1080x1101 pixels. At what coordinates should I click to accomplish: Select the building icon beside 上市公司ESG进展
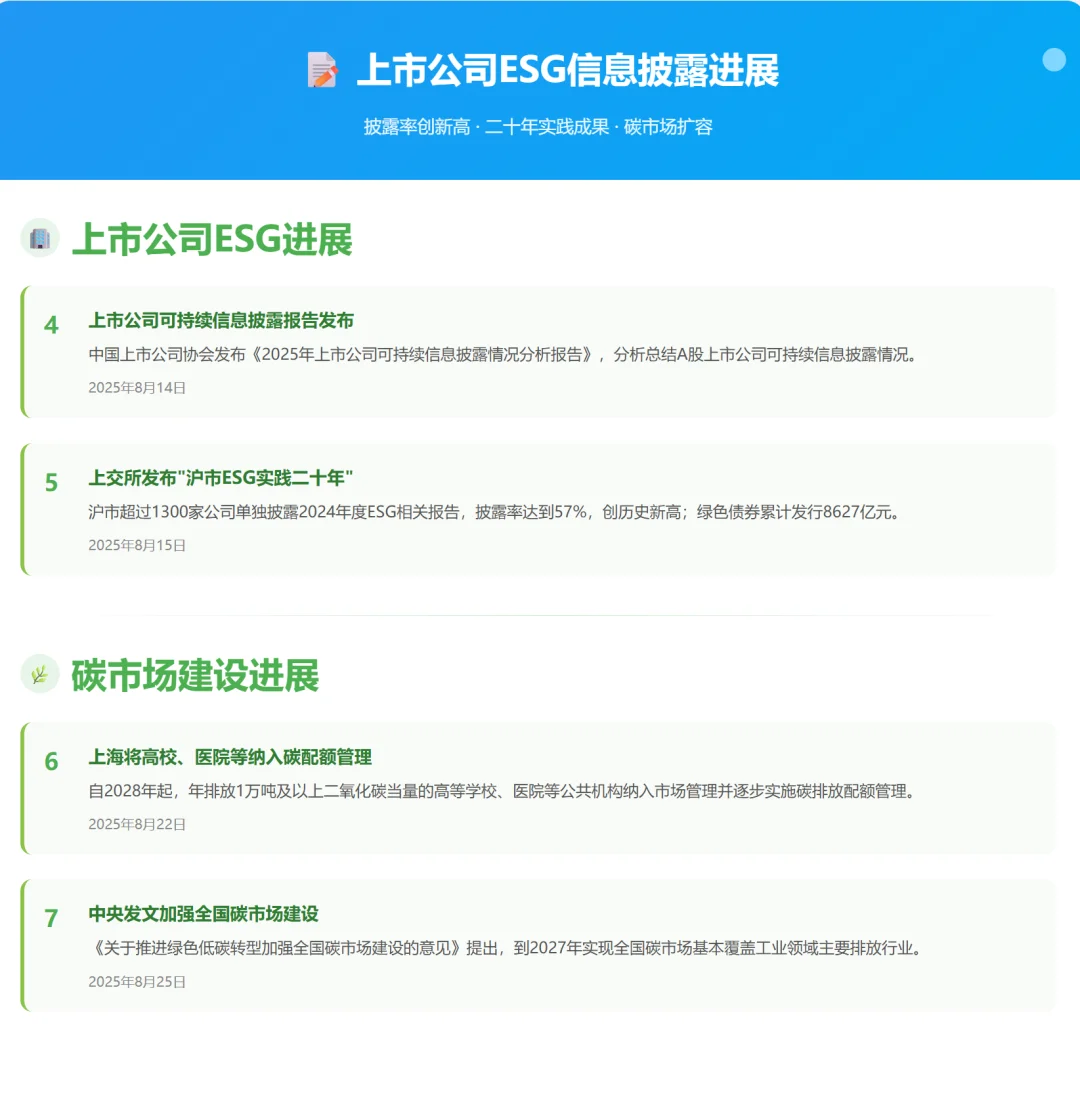(x=40, y=239)
